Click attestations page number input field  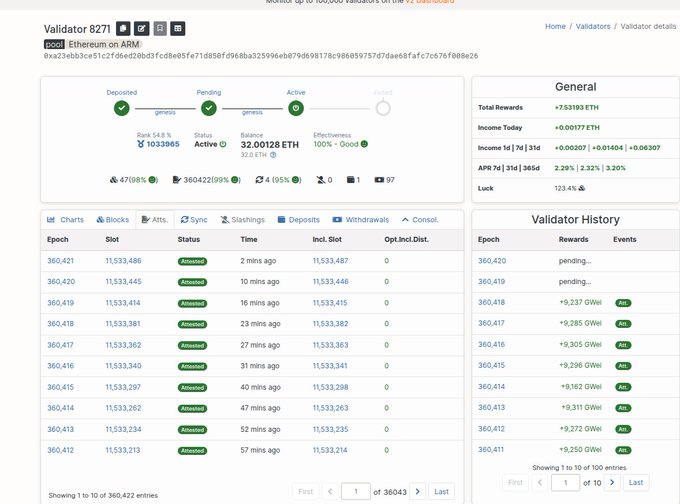pyautogui.click(x=355, y=491)
